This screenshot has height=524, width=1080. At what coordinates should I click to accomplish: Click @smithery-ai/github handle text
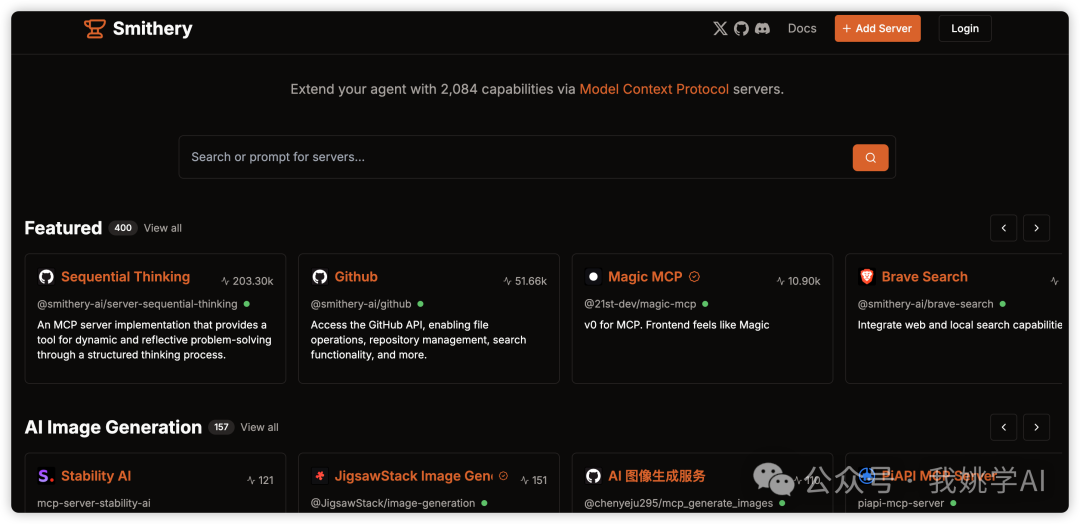click(x=361, y=304)
